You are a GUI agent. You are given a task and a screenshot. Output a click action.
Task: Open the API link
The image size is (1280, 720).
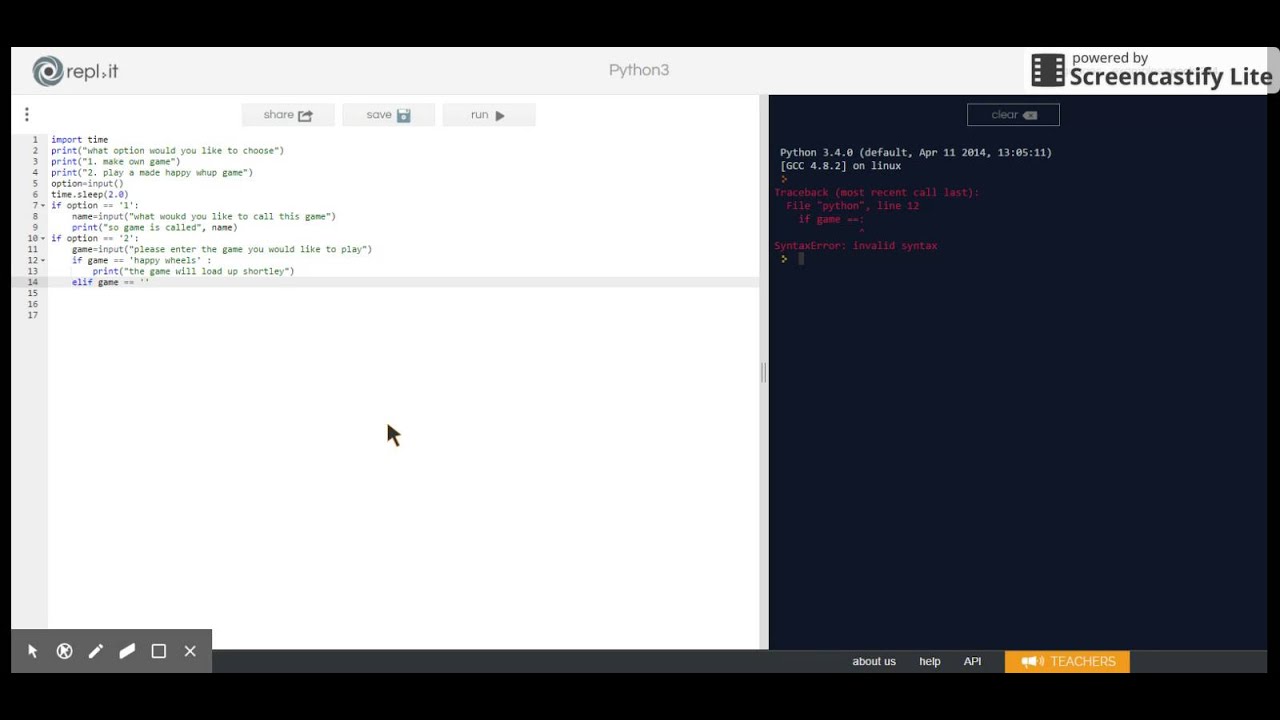[972, 661]
